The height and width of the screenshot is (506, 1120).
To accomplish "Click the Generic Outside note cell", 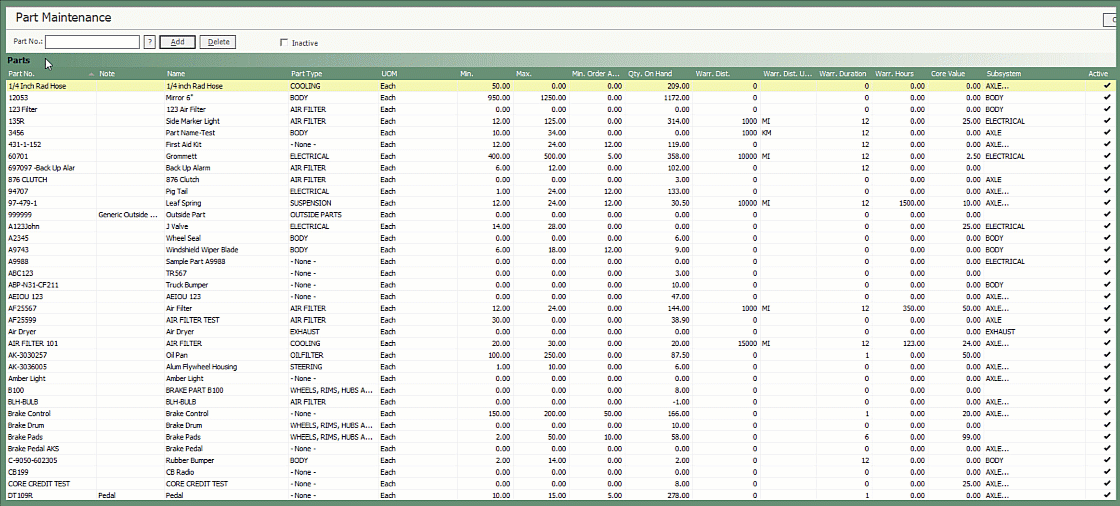I will [x=127, y=215].
